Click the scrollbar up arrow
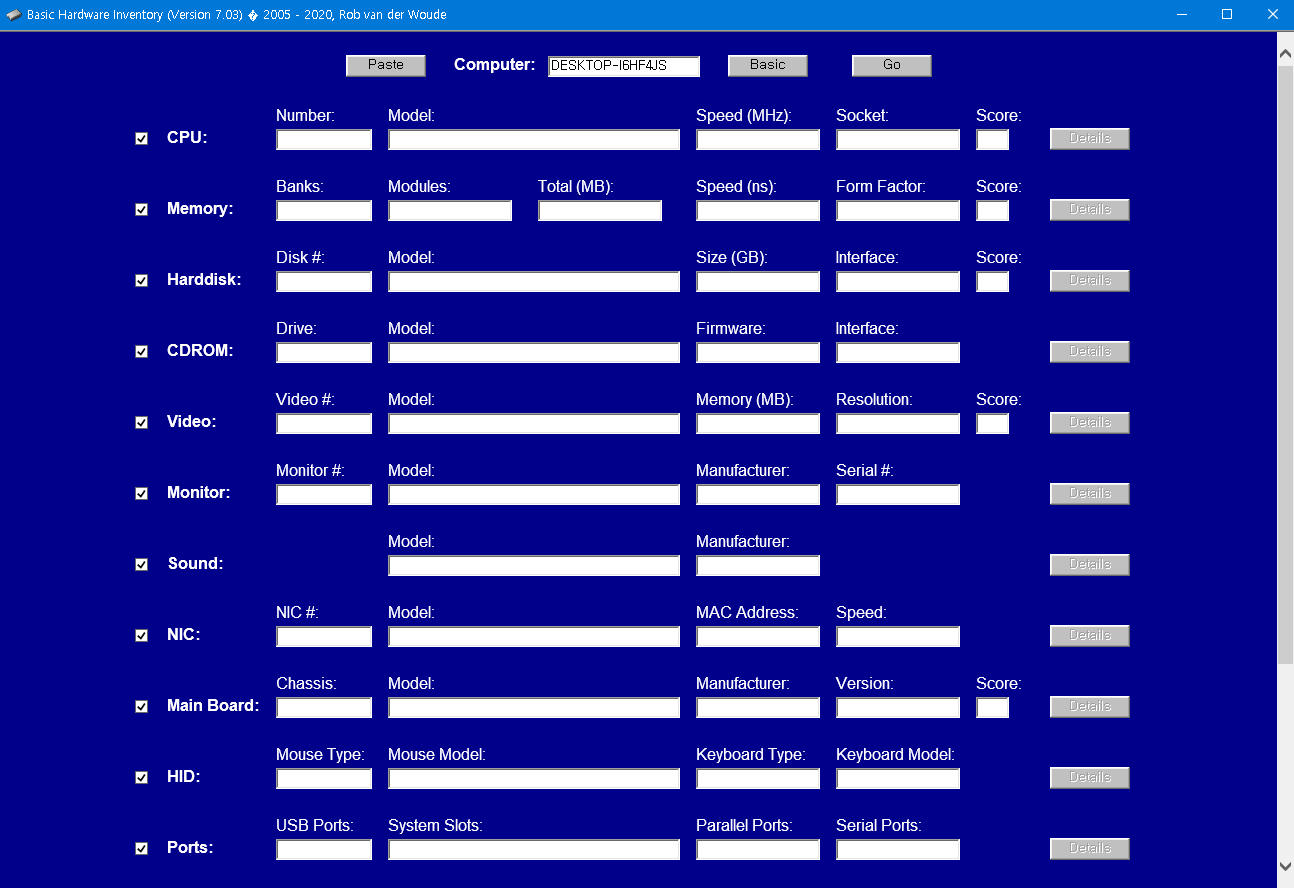The image size is (1294, 888). coord(1285,53)
